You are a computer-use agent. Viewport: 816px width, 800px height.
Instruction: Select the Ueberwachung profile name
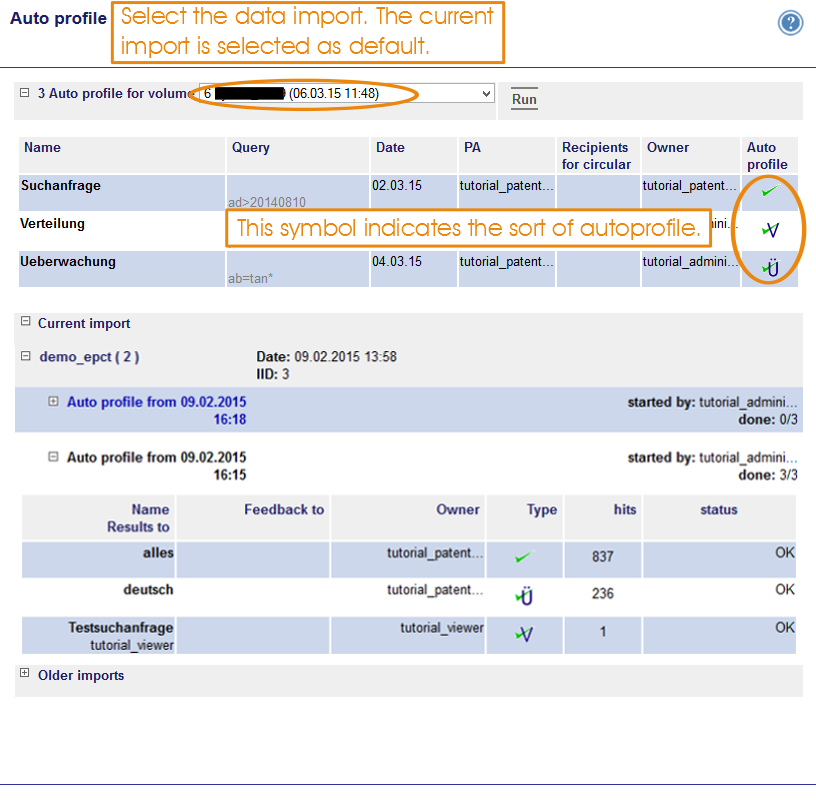coord(68,261)
